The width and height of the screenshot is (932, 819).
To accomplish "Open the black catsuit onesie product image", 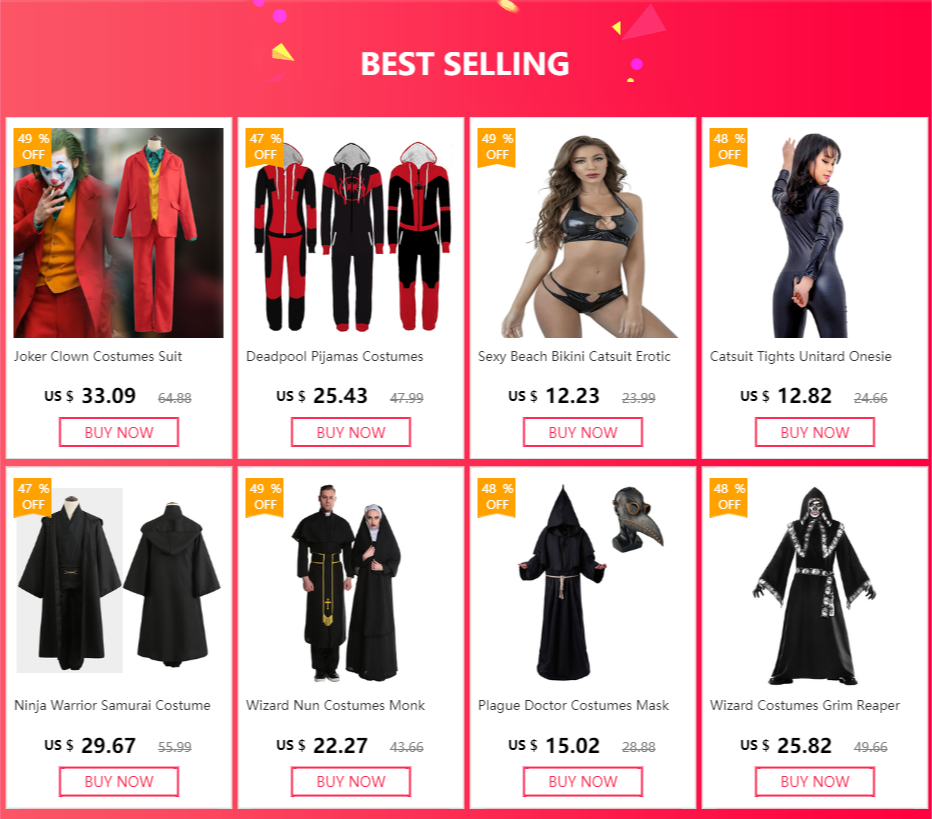I will (814, 233).
